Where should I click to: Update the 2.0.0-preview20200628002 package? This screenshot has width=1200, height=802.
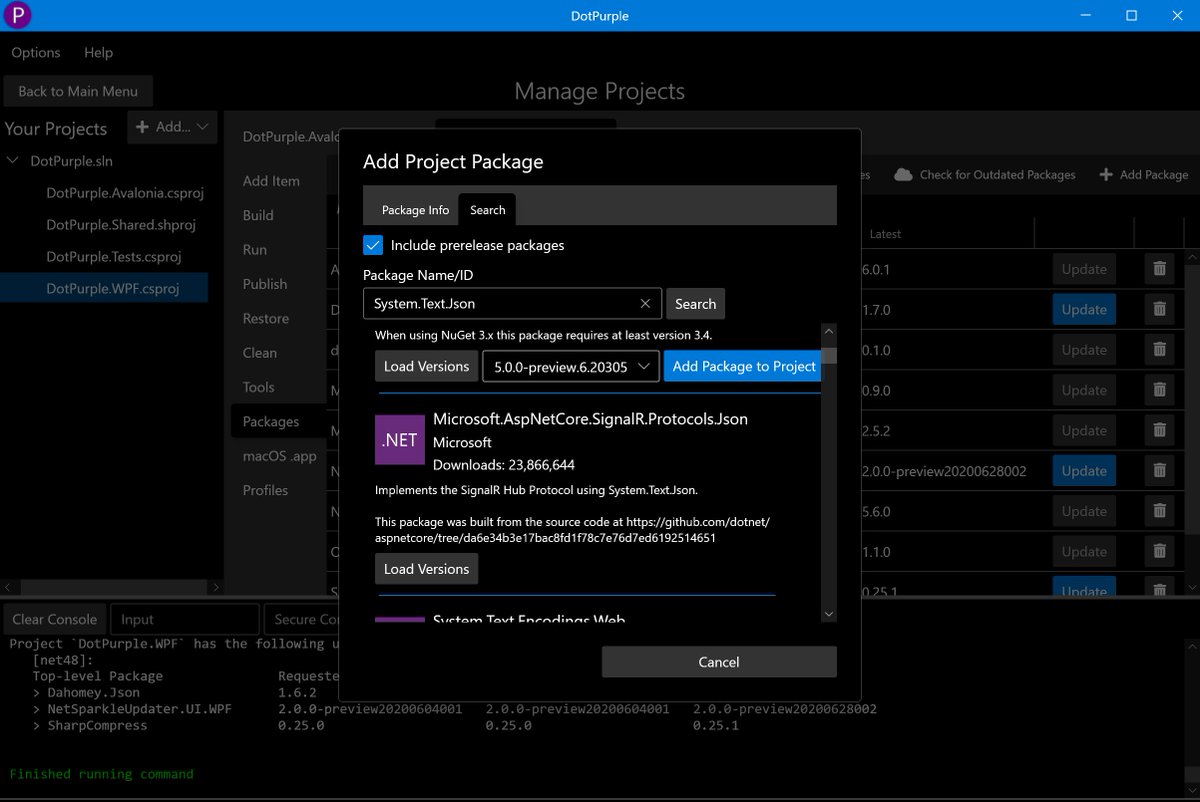coord(1084,471)
